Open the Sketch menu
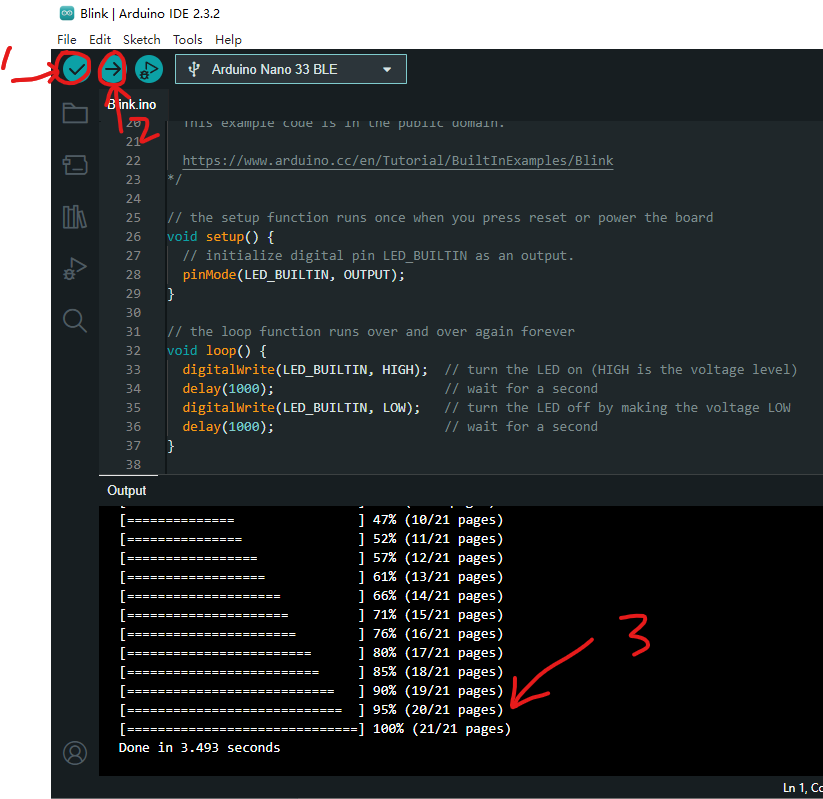 pos(141,40)
